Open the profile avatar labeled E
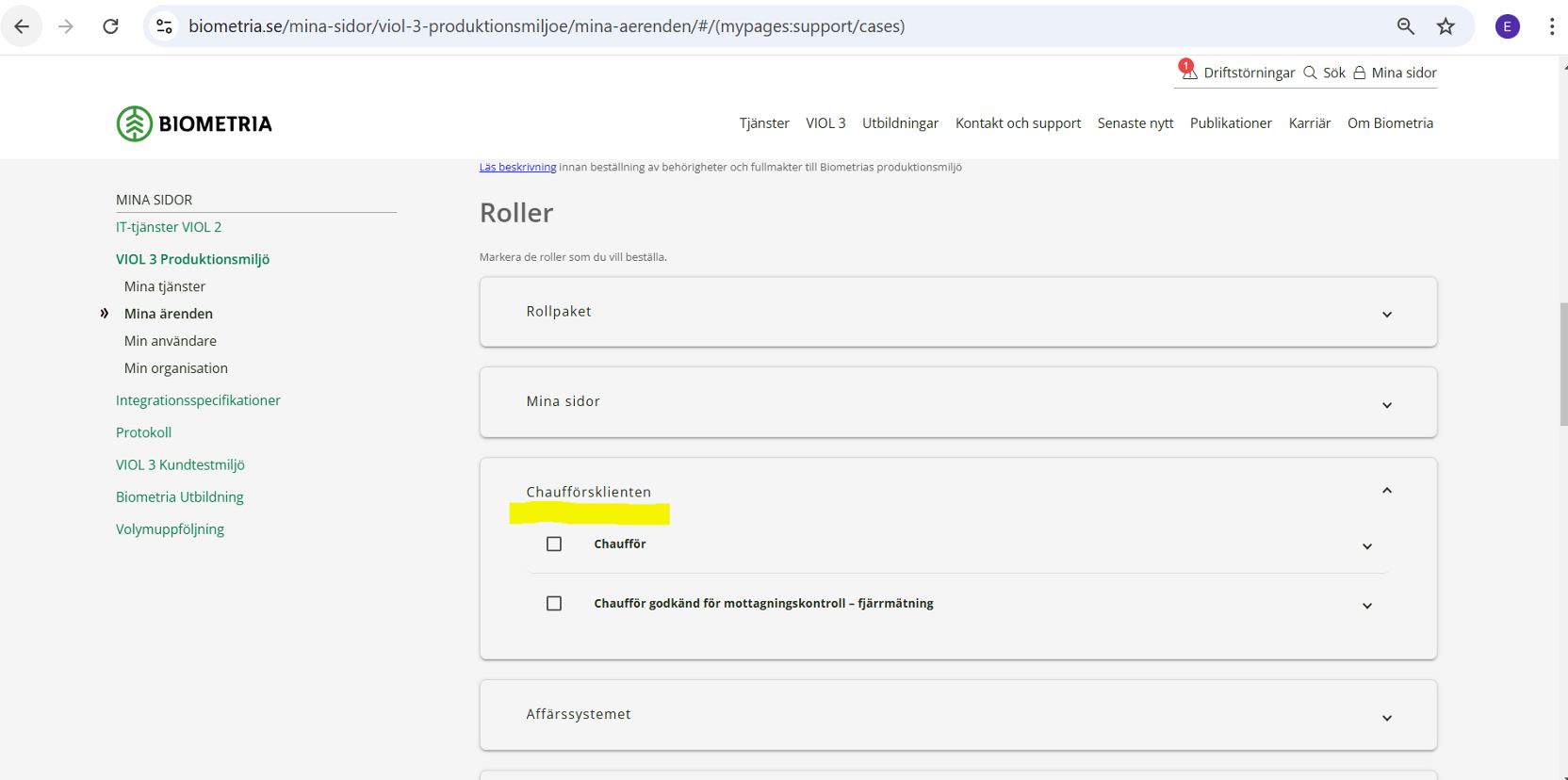 (1507, 26)
